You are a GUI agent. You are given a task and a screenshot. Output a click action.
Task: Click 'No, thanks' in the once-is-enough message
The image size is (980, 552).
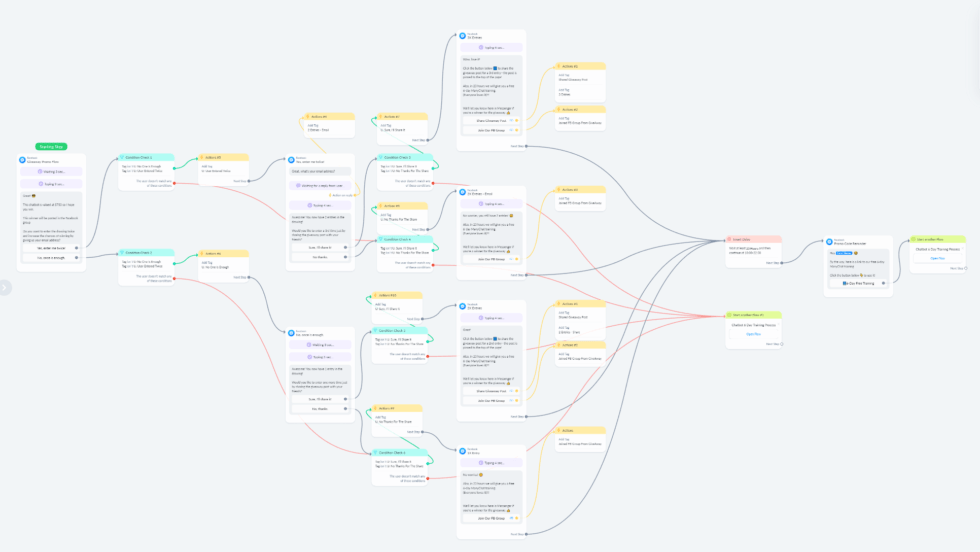(x=320, y=409)
